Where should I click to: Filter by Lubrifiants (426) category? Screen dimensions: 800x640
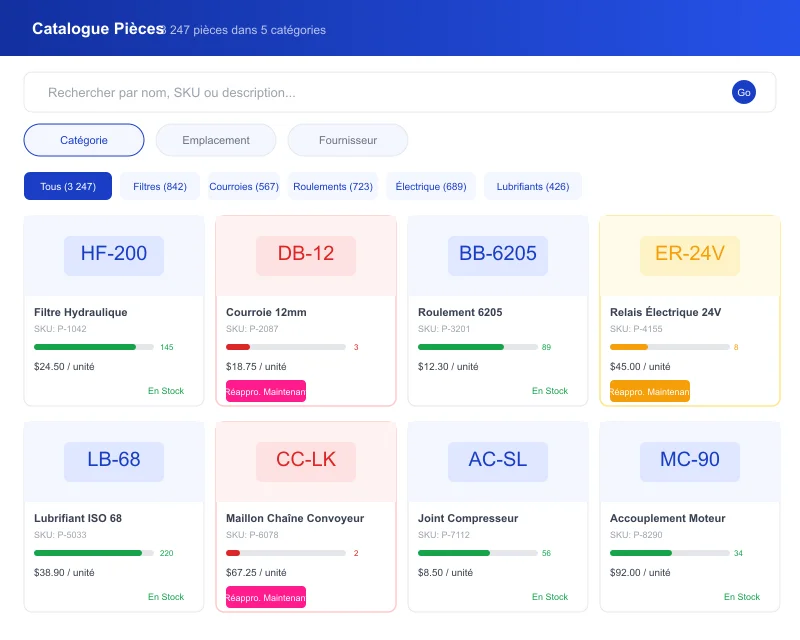pos(533,186)
